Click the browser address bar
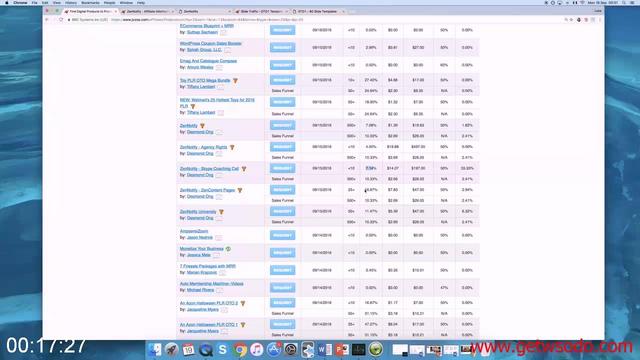This screenshot has width=640, height=360. pyautogui.click(x=314, y=20)
